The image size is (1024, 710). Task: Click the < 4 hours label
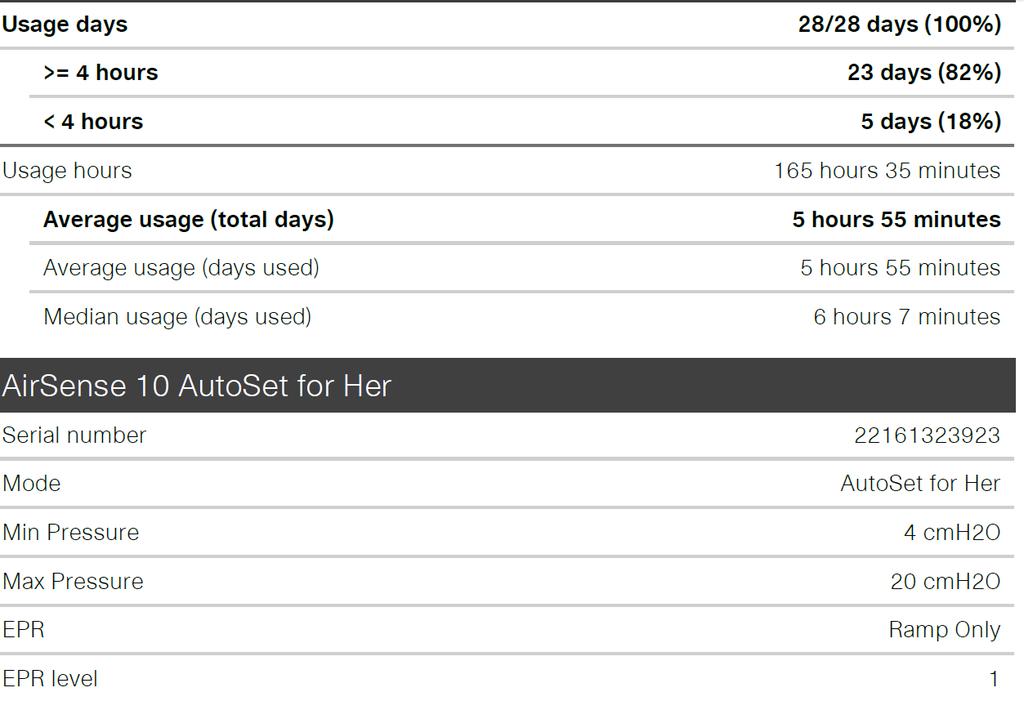[x=93, y=121]
